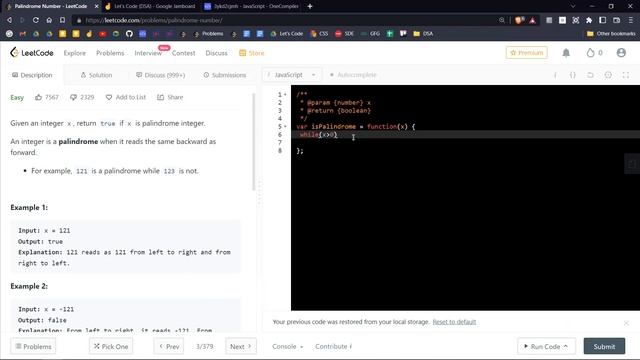This screenshot has height=360, width=640.
Task: Click the LeetCode logo
Action: pos(32,53)
